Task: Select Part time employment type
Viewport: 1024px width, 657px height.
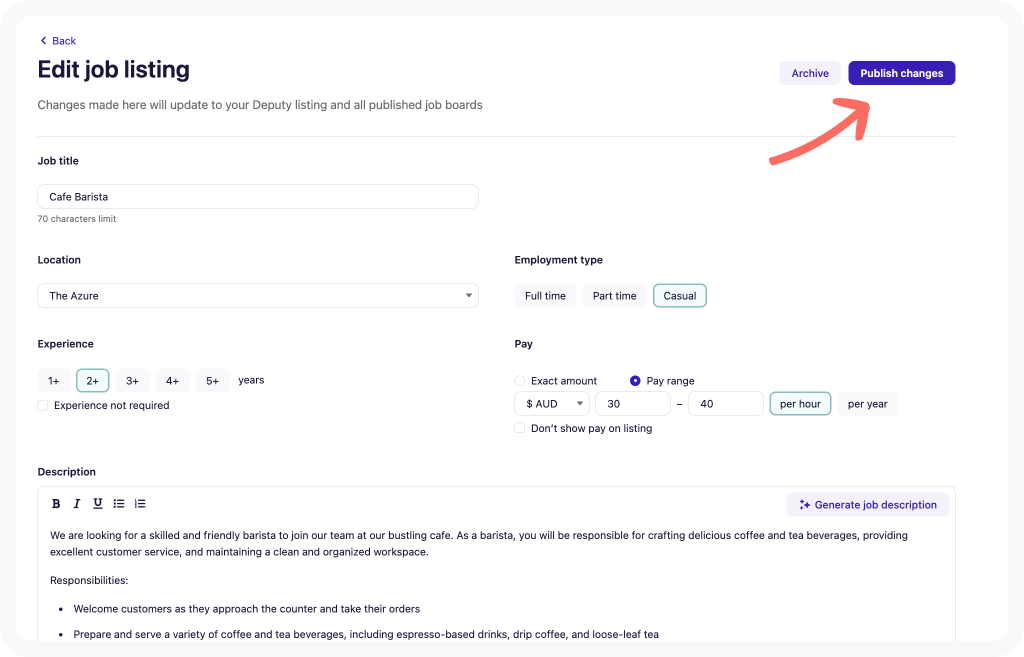Action: tap(615, 296)
